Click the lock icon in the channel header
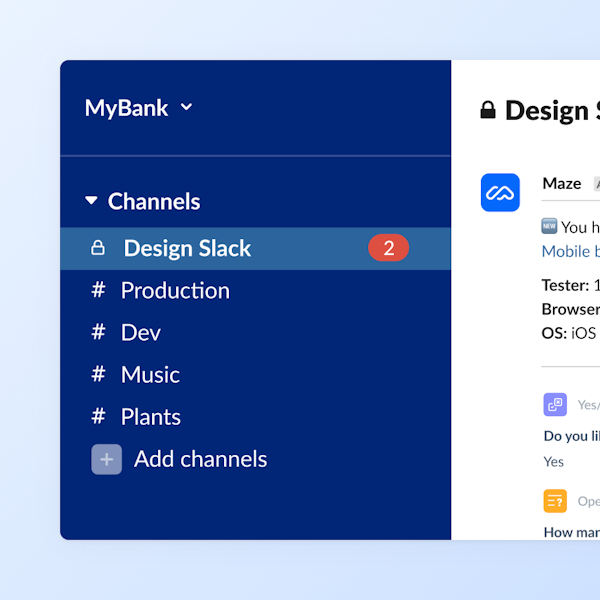 488,110
